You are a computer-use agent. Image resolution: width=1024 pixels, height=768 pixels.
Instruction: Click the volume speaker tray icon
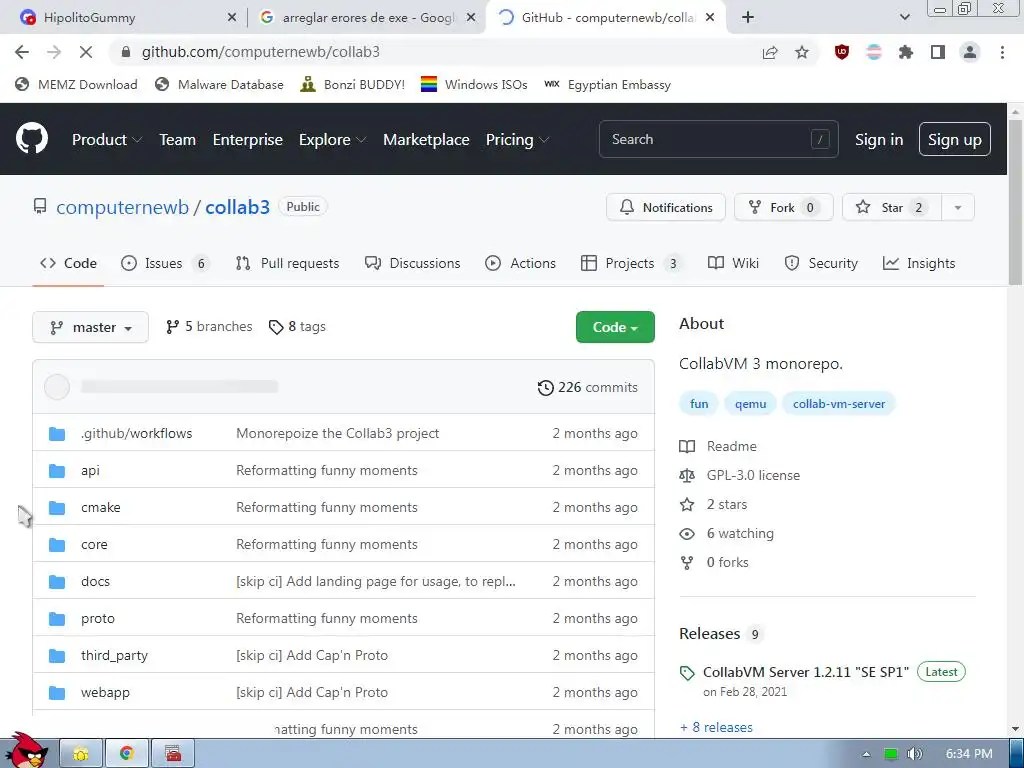915,754
